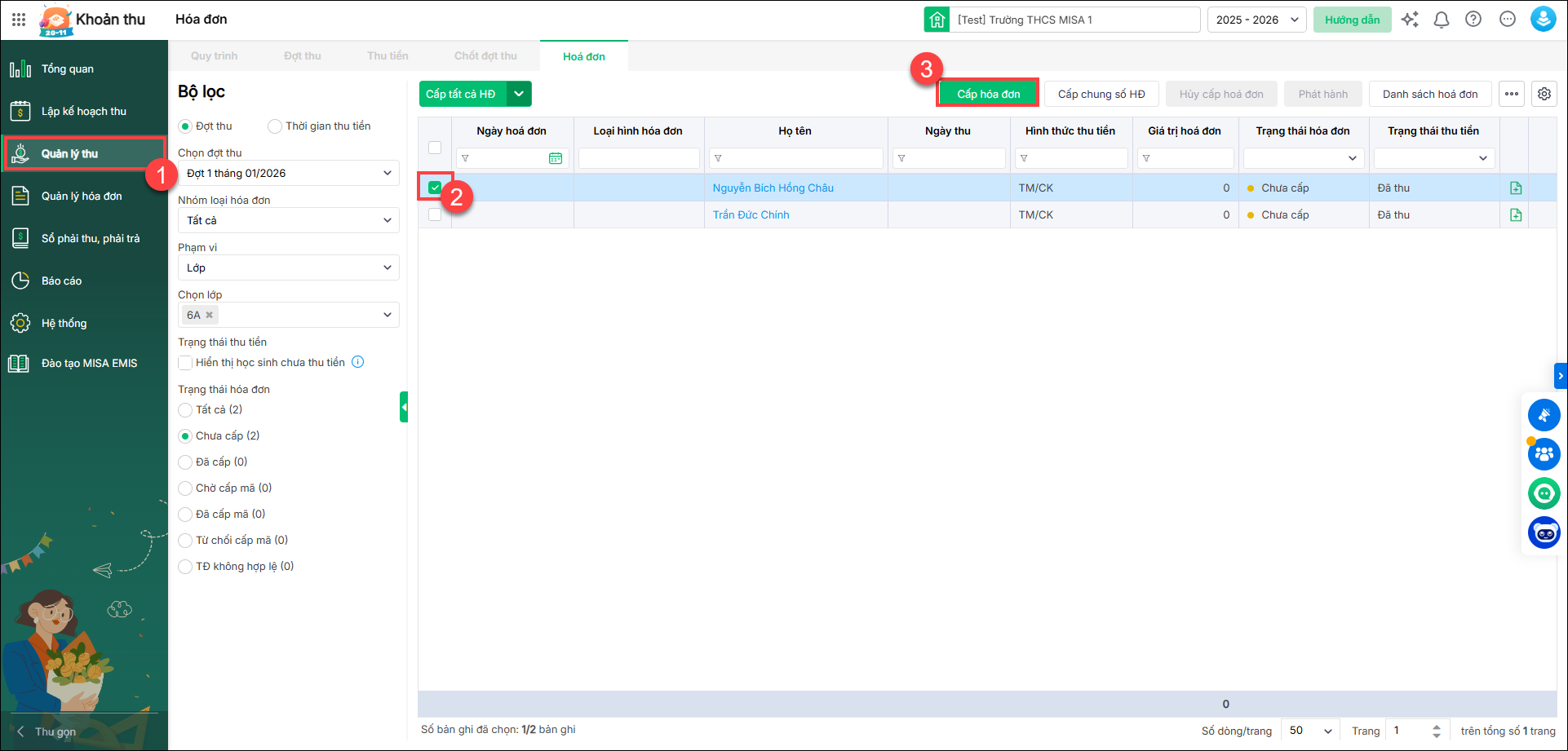
Task: Click the Cấp hóa đơn button
Action: (x=988, y=94)
